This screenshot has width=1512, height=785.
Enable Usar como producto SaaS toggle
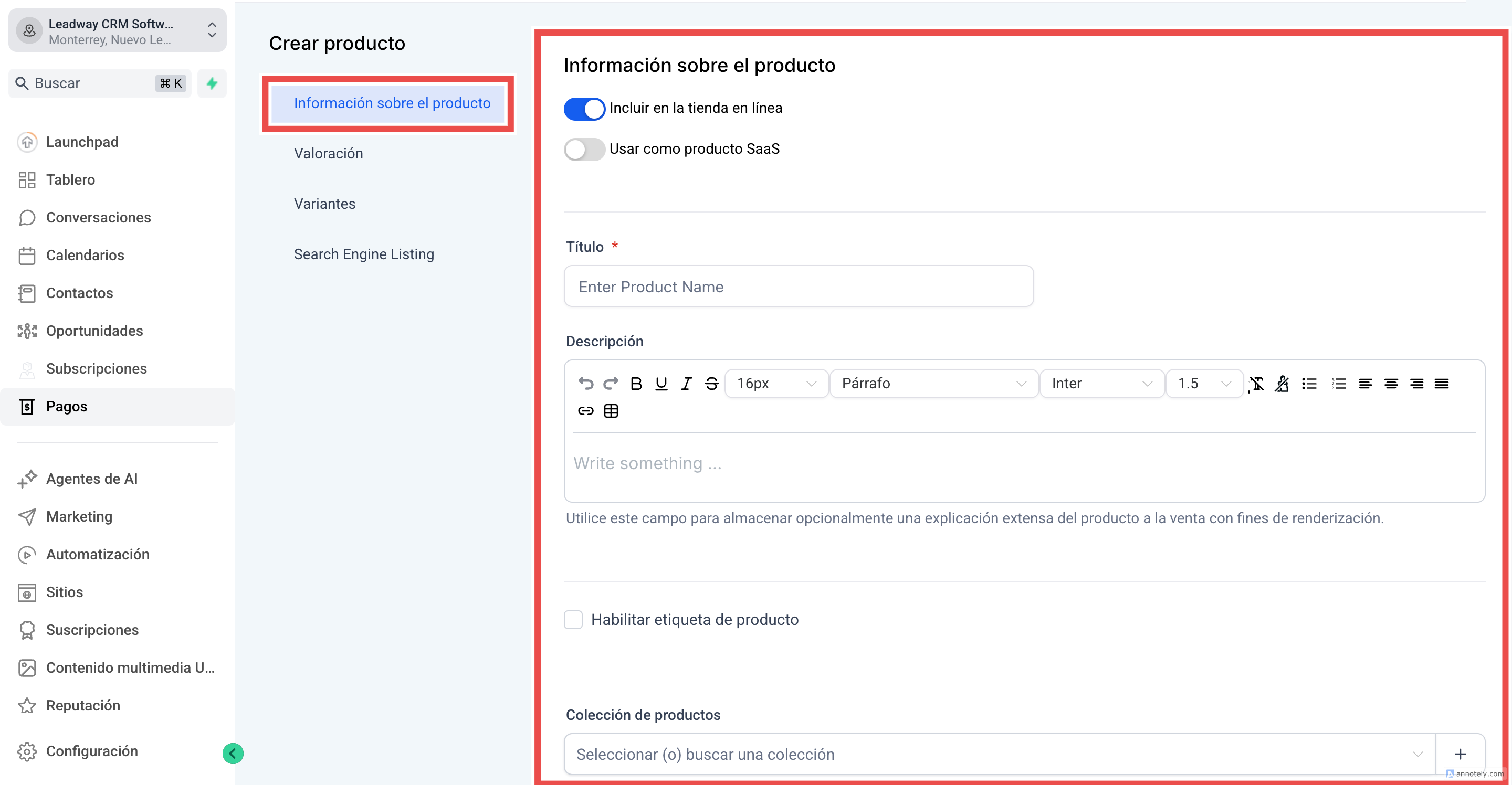click(x=584, y=149)
